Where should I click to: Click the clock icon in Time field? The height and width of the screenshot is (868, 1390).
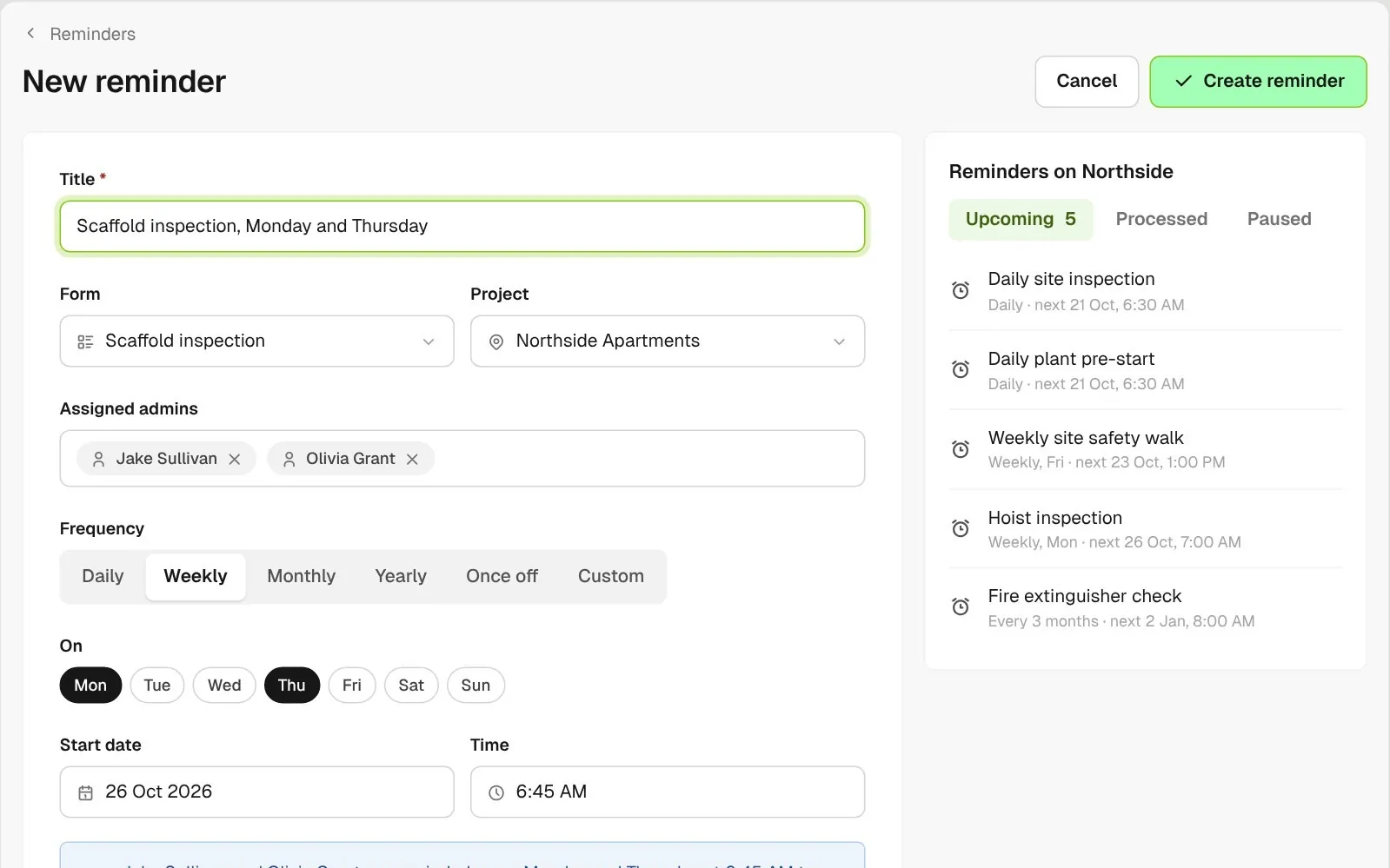click(496, 792)
